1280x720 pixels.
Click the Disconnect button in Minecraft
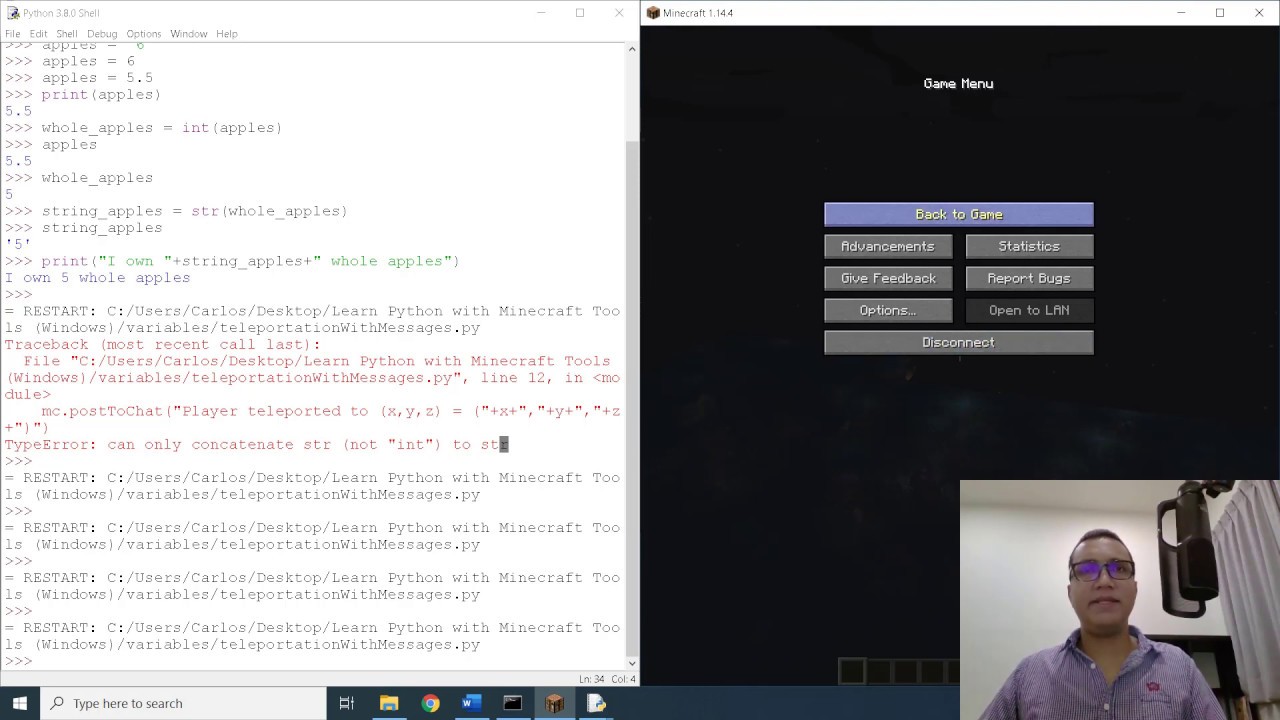pos(958,342)
